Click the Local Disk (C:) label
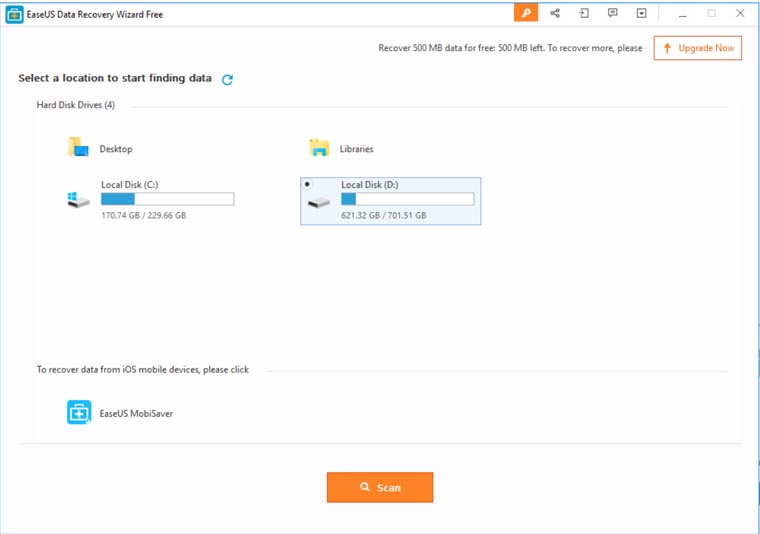760x534 pixels. (x=129, y=185)
